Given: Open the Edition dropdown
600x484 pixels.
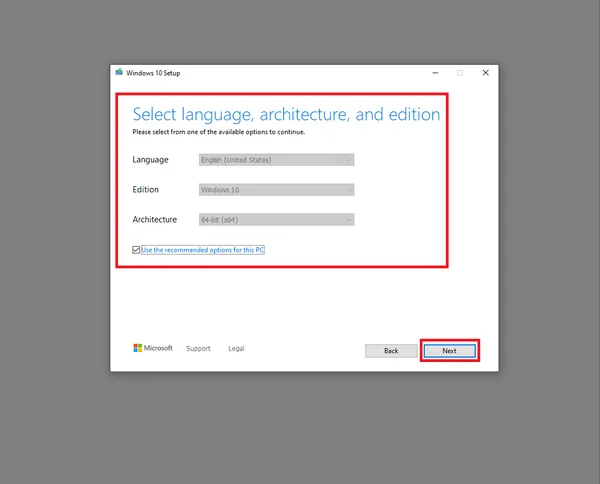Looking at the screenshot, I should 276,190.
